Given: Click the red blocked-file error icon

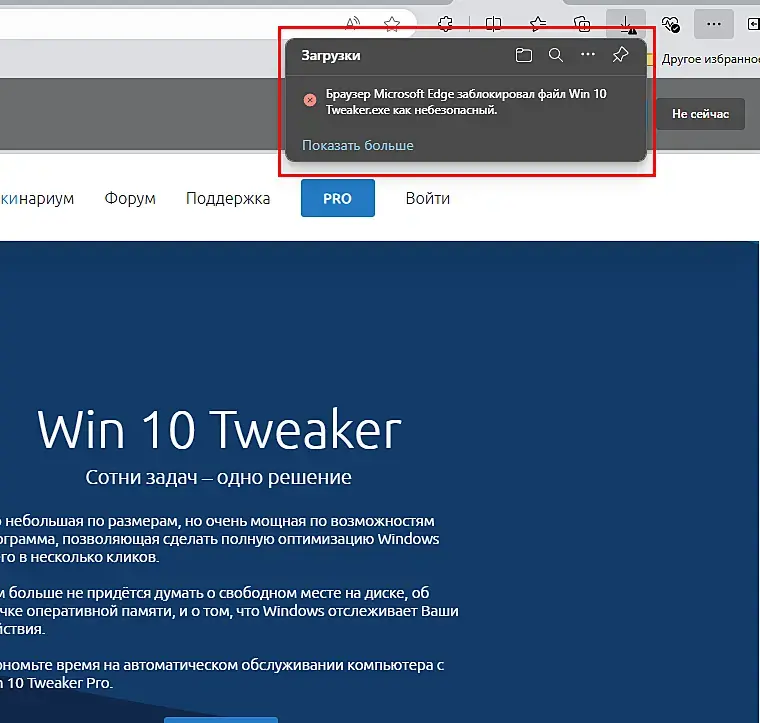Looking at the screenshot, I should click(310, 100).
